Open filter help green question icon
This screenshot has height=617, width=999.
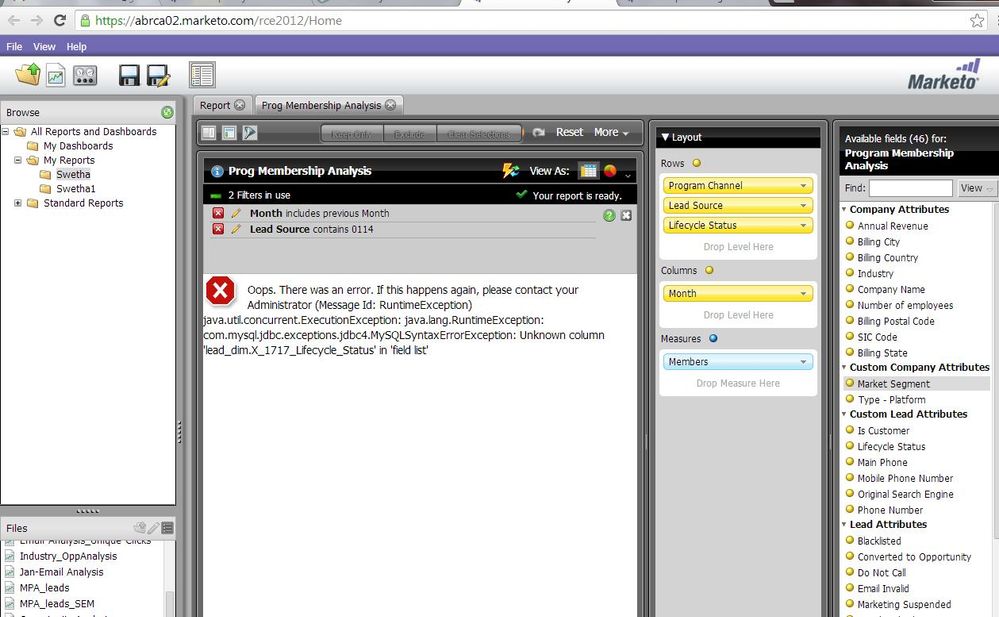(609, 215)
